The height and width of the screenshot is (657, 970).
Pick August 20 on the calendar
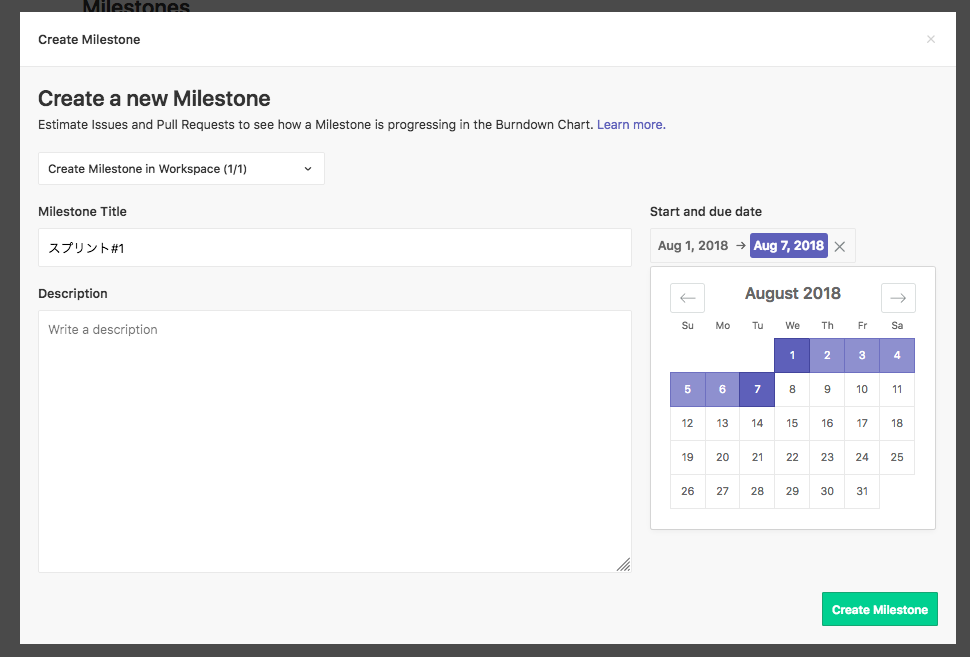point(723,457)
